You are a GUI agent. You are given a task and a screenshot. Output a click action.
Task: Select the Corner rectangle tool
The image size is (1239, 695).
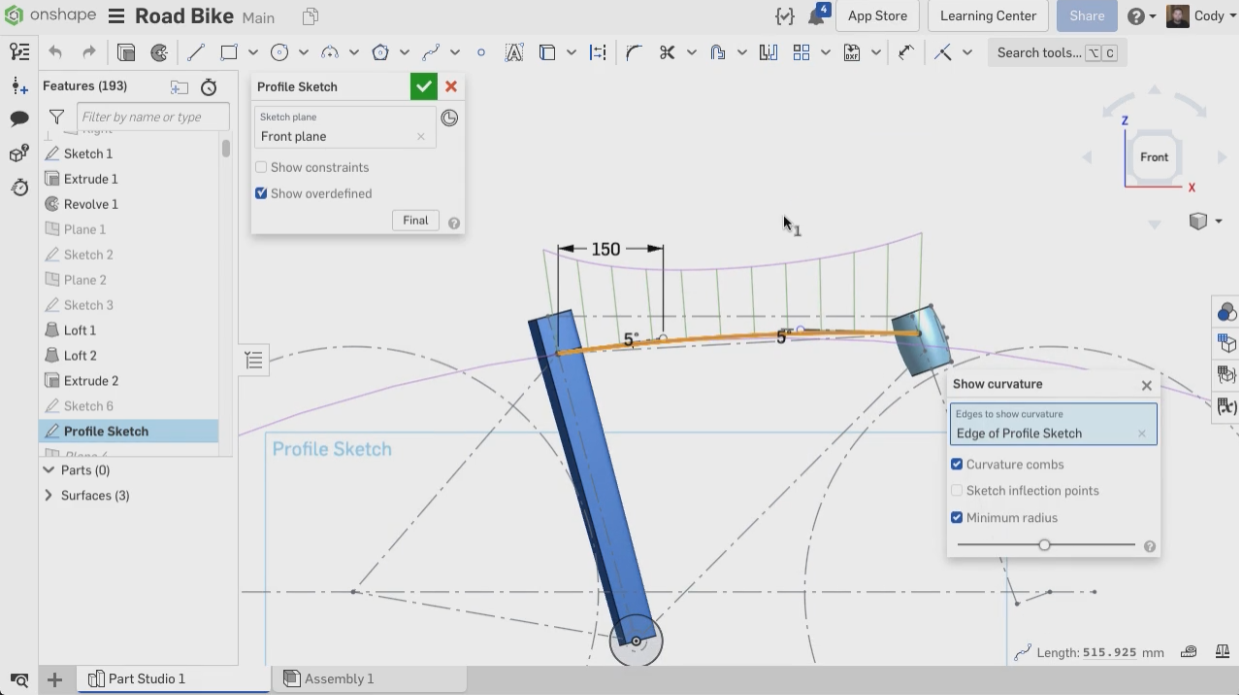pyautogui.click(x=229, y=53)
